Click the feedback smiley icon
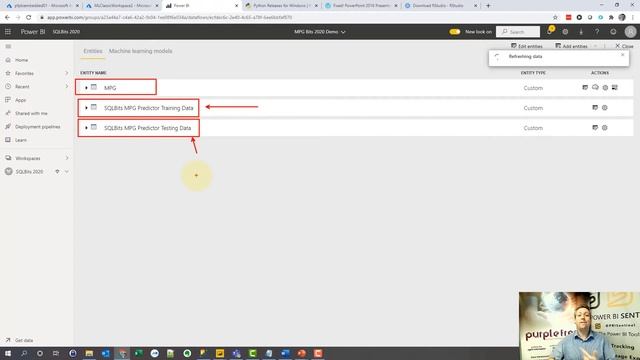640x360 pixels. 613,32
